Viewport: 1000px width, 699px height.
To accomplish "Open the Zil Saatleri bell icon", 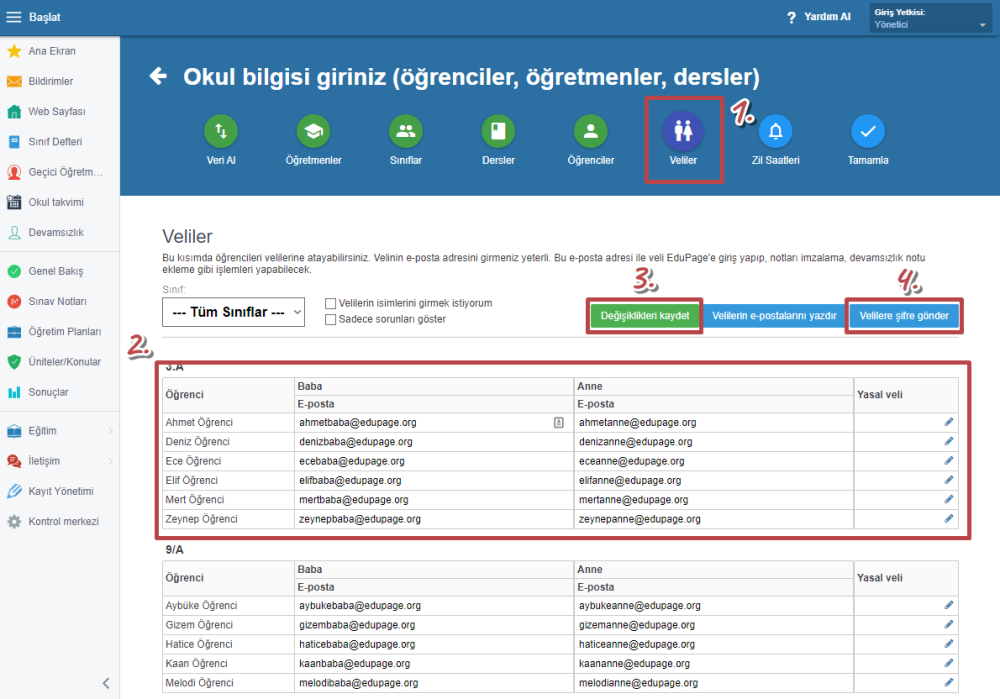I will point(776,131).
